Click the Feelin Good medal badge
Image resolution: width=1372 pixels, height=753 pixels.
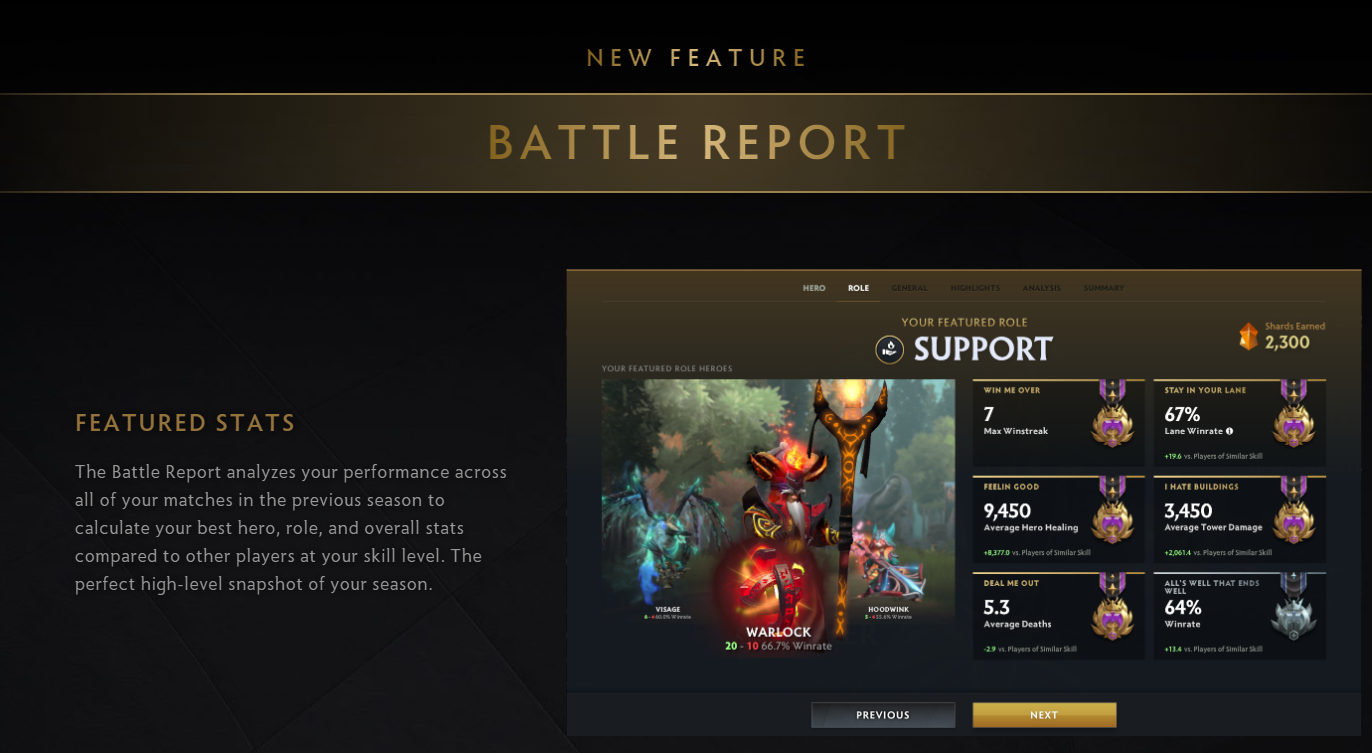click(x=1112, y=511)
